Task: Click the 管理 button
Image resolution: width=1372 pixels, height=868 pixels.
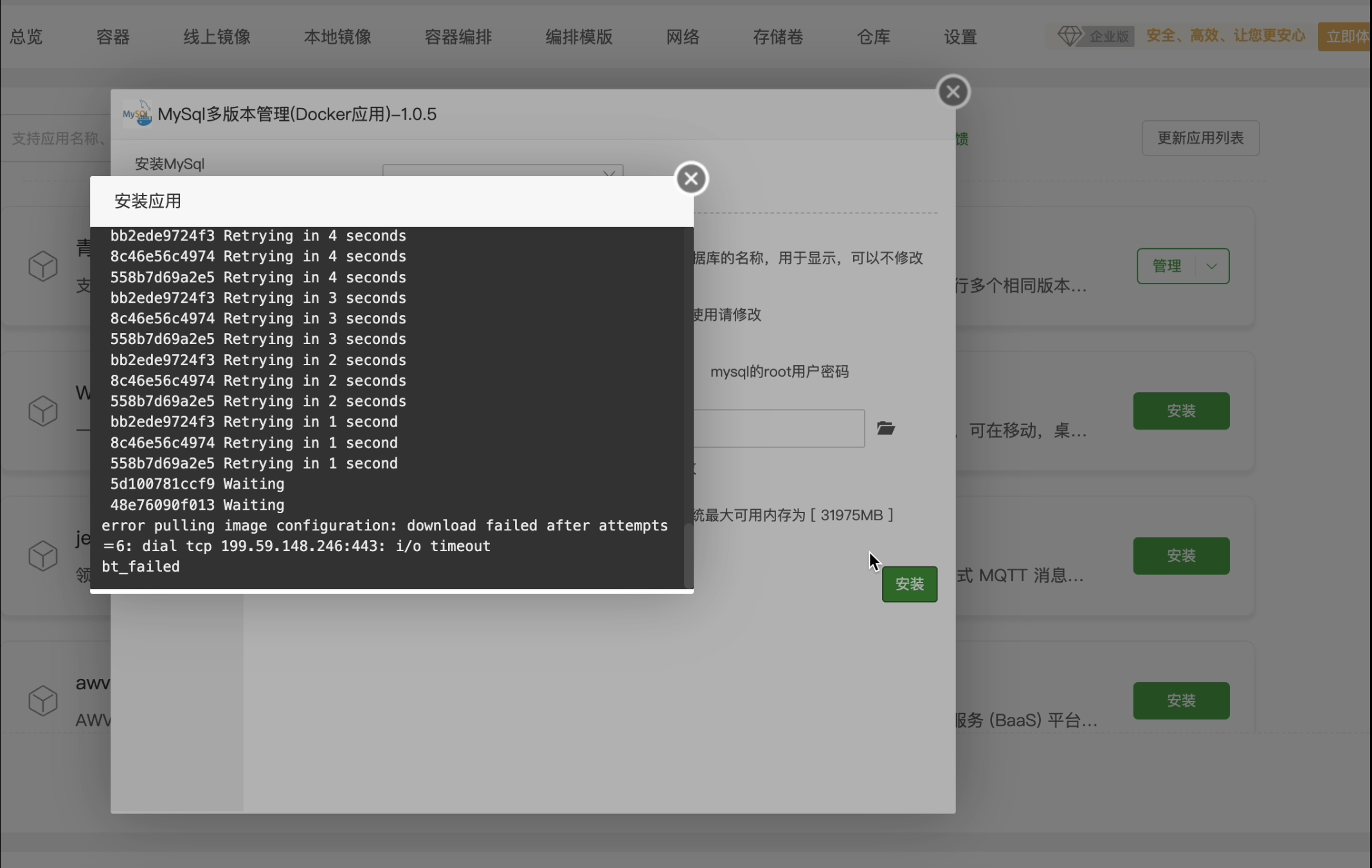Action: pyautogui.click(x=1166, y=266)
